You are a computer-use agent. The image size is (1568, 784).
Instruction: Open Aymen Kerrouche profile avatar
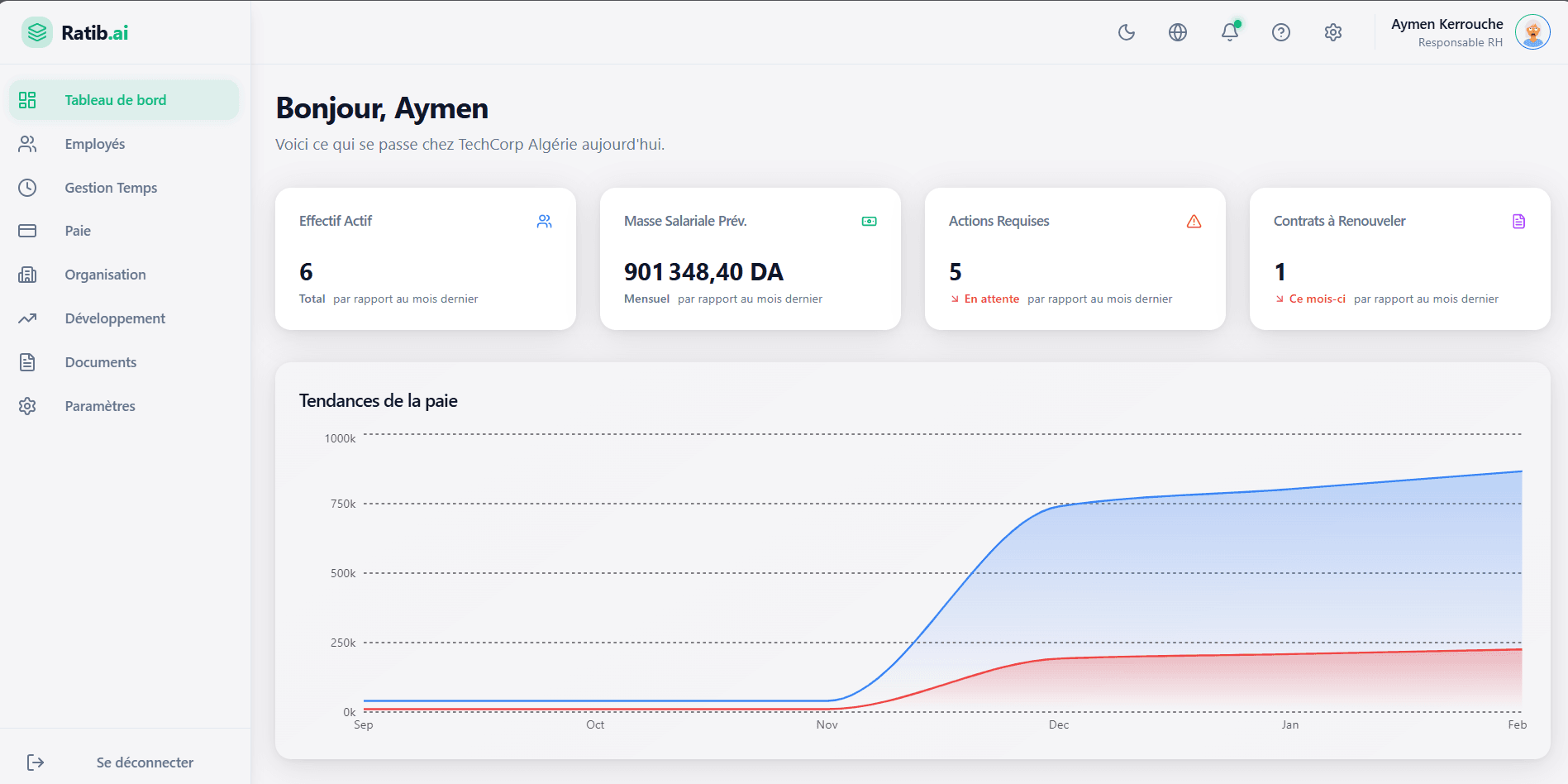click(x=1532, y=32)
